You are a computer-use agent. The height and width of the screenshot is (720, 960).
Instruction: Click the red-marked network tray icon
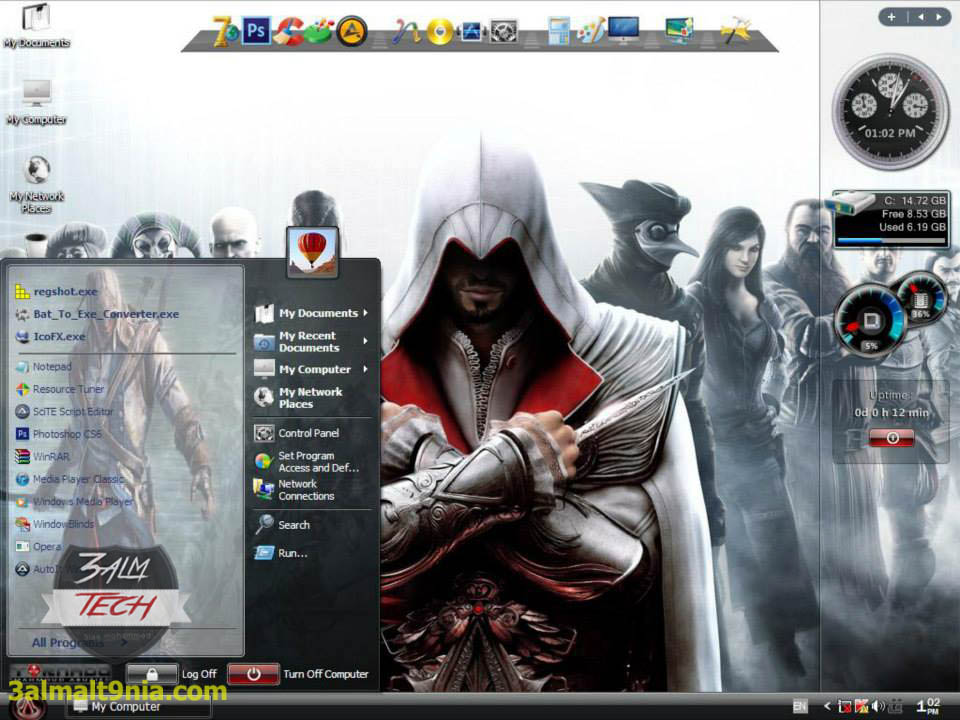(845, 707)
